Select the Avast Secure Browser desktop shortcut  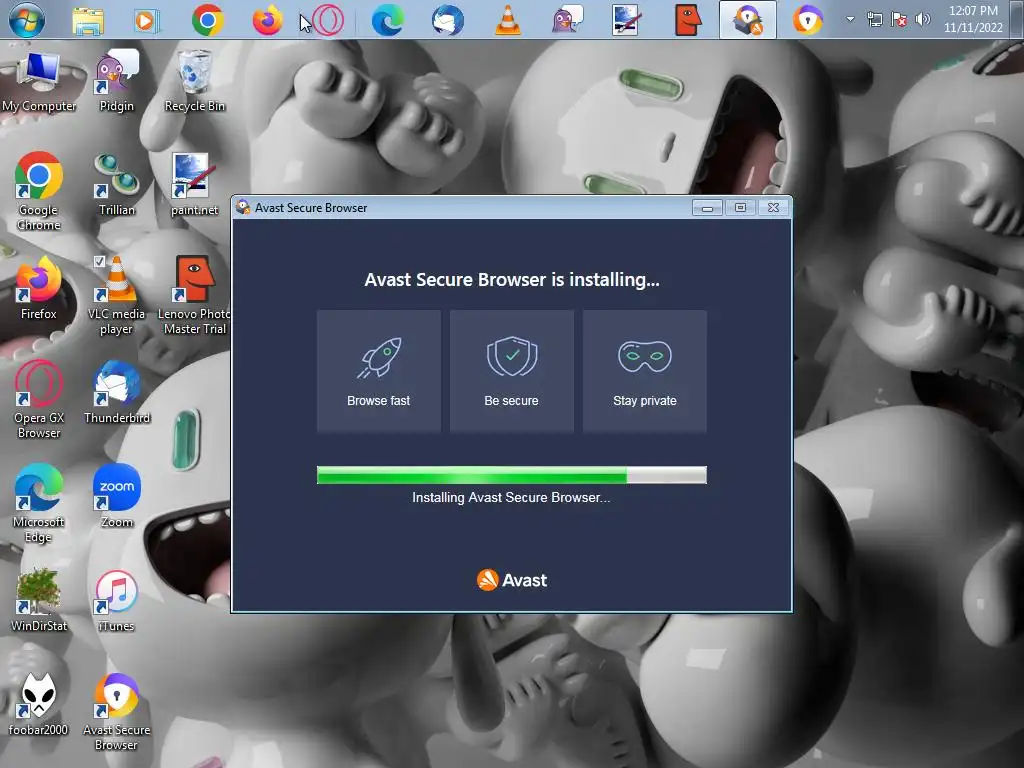click(x=116, y=712)
